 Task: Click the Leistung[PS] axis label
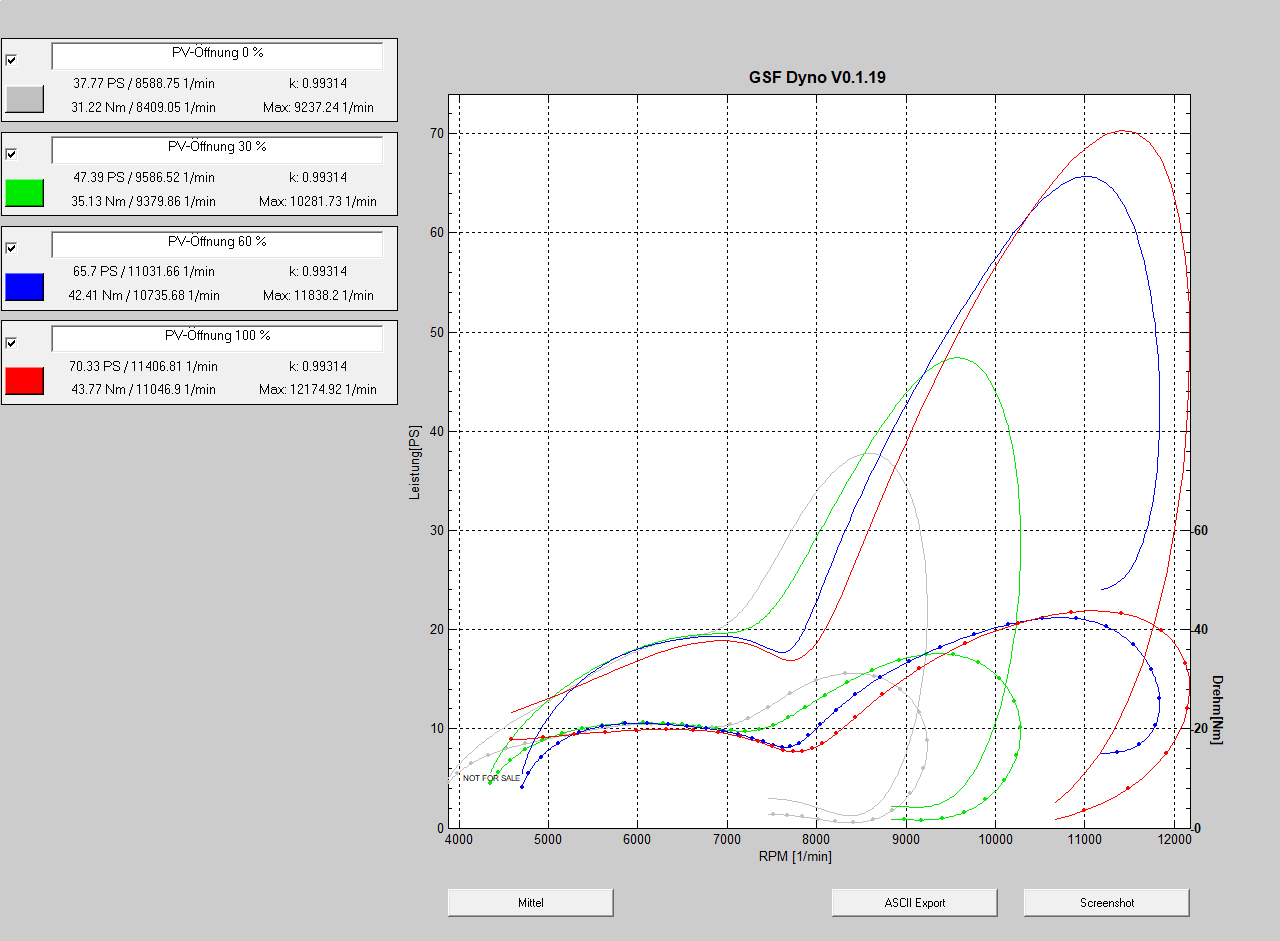414,463
